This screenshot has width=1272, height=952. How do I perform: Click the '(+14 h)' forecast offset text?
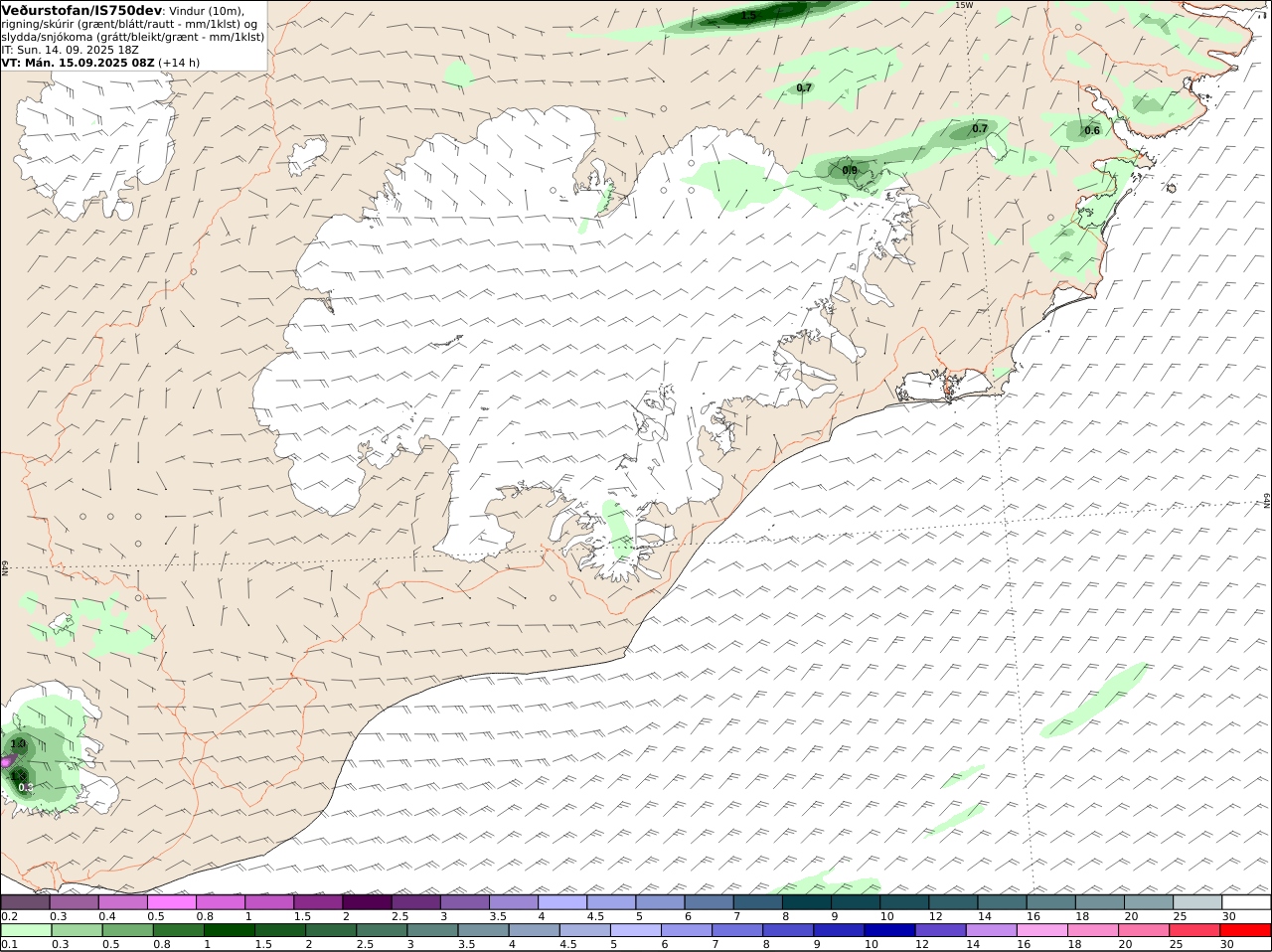point(179,63)
